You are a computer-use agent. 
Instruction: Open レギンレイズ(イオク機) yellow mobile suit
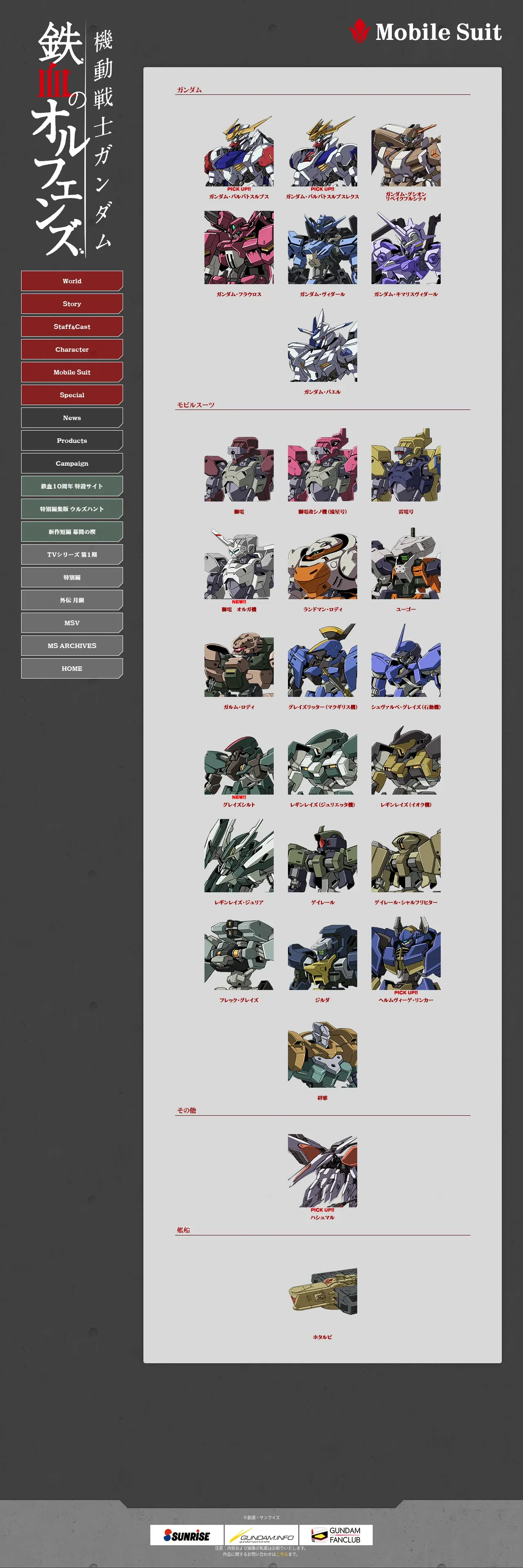click(406, 758)
